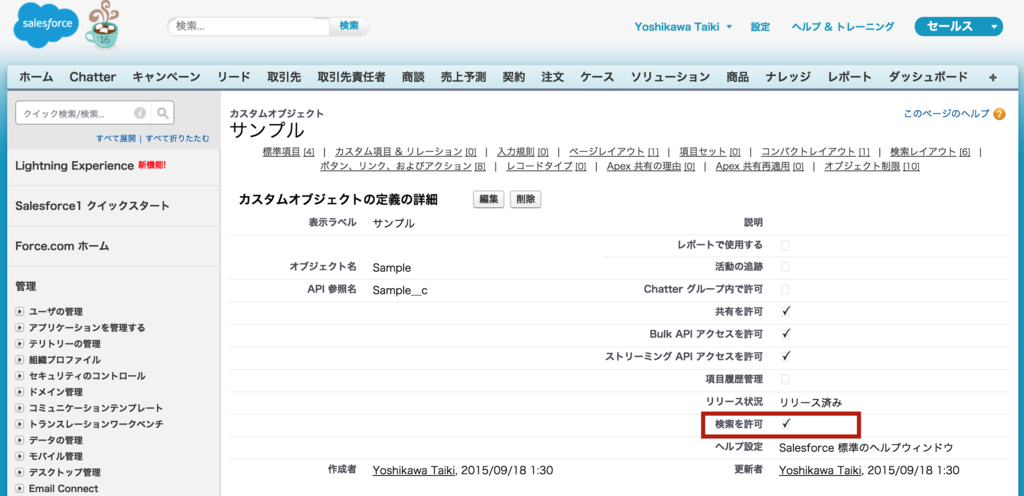Open the ケース tab

tap(597, 77)
